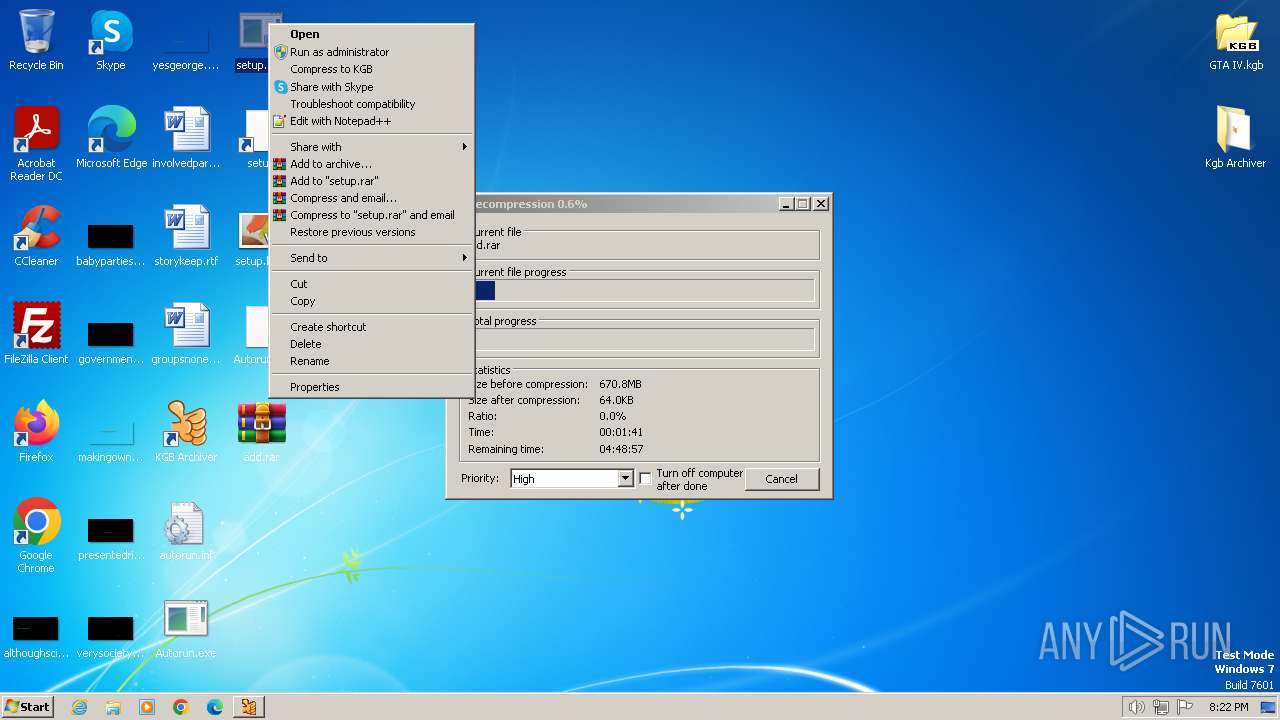Launch Microsoft Edge desktop shortcut

pos(111,138)
